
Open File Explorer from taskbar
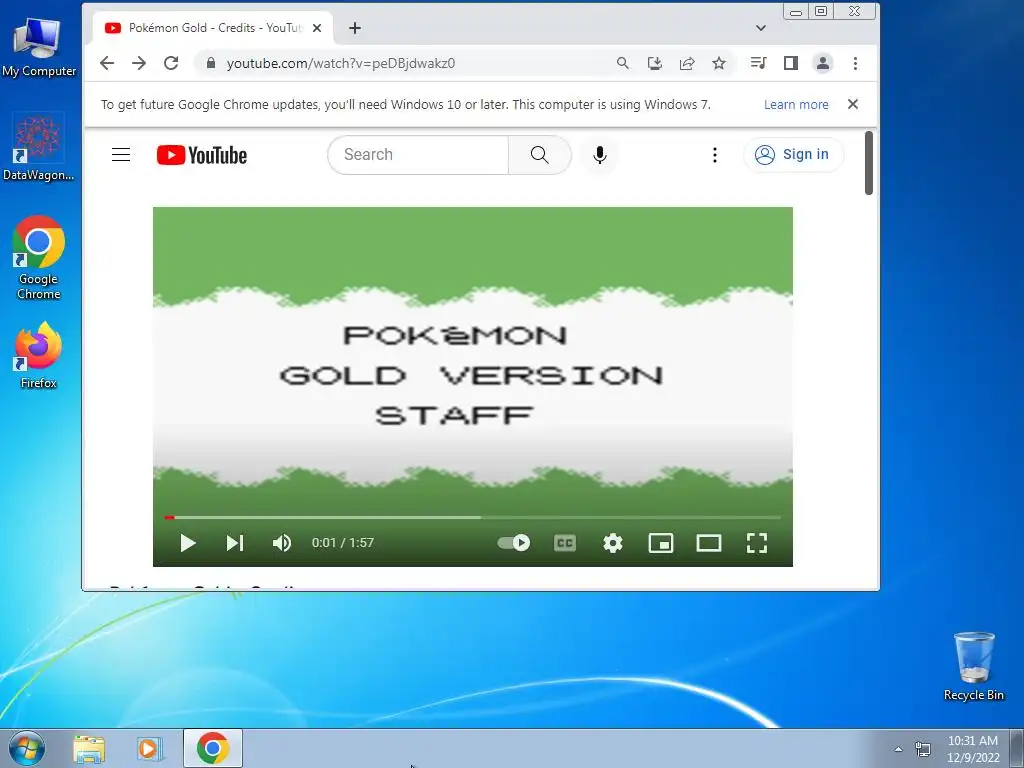pos(89,748)
